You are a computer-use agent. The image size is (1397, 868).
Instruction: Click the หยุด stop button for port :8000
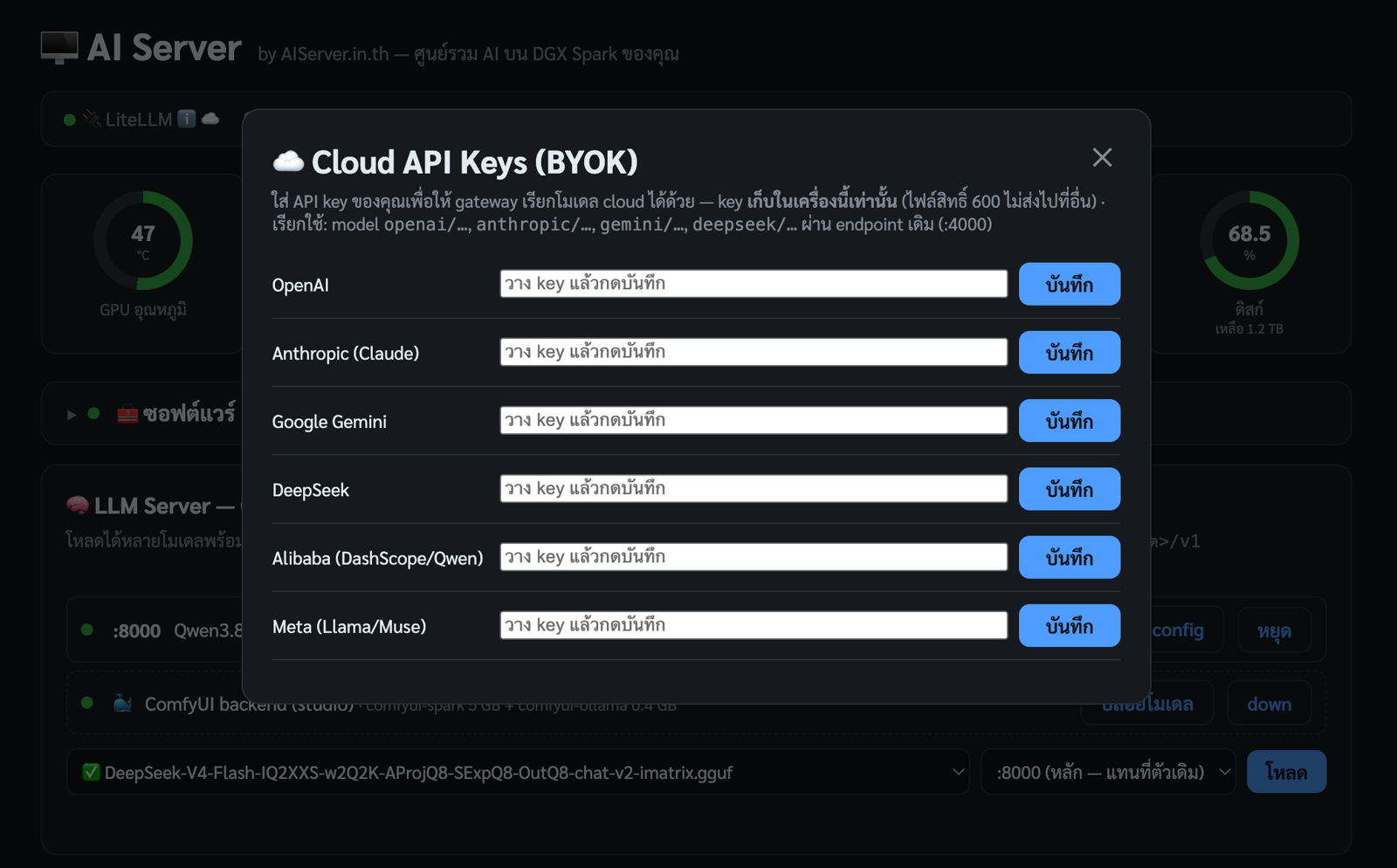click(x=1274, y=630)
